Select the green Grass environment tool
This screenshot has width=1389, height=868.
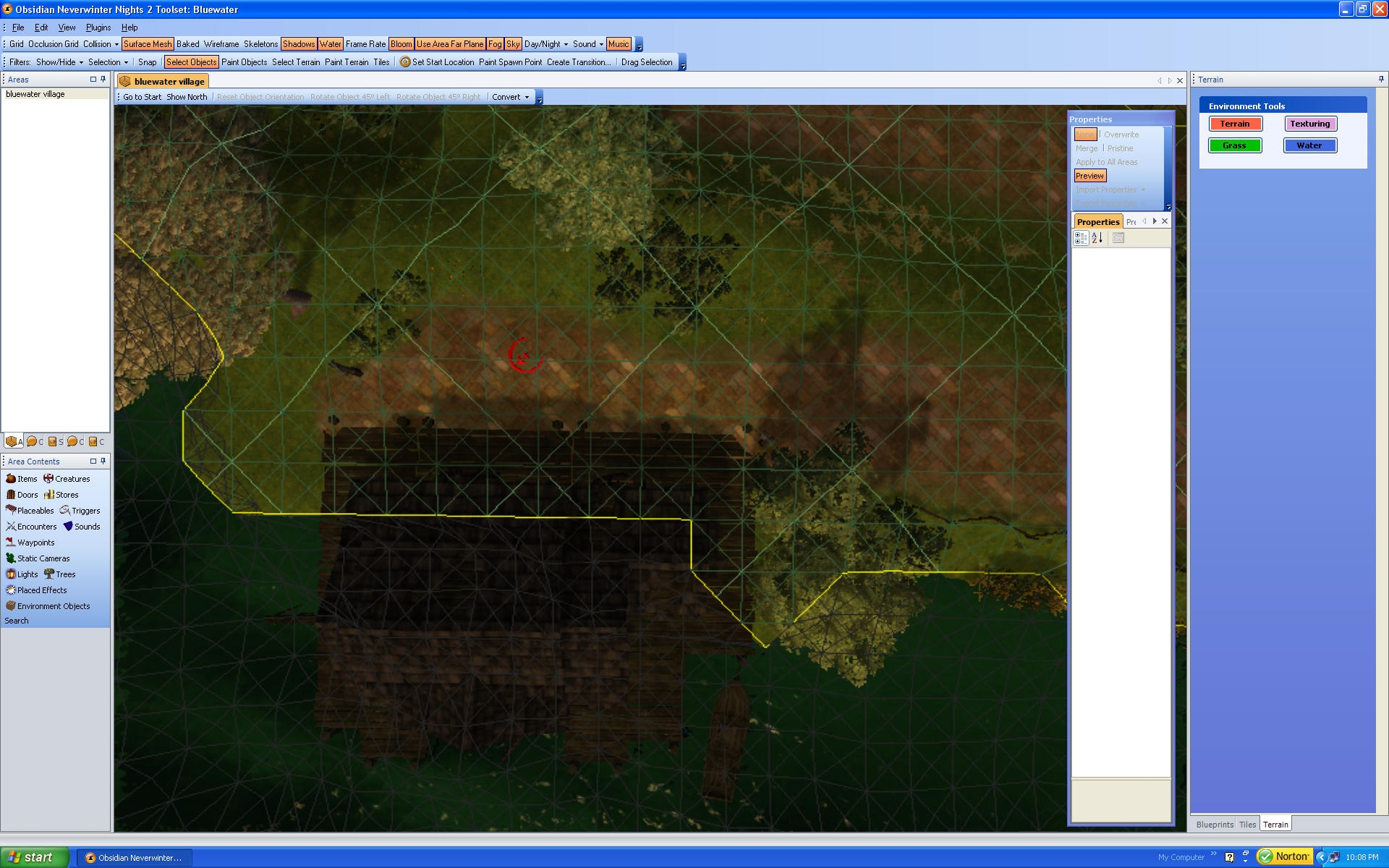[1235, 145]
